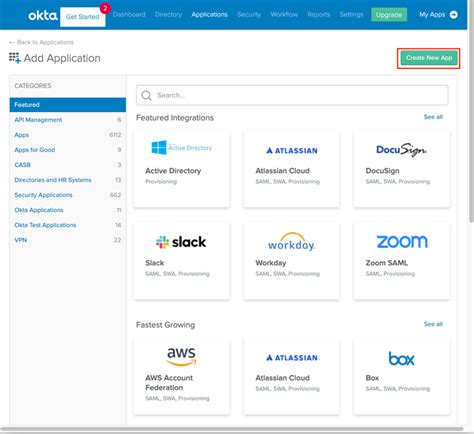Image resolution: width=474 pixels, height=434 pixels.
Task: Click the search magnifier icon
Action: tap(146, 95)
